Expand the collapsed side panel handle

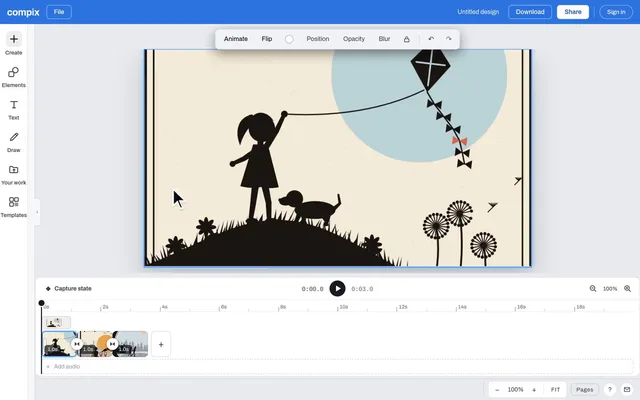tap(37, 212)
